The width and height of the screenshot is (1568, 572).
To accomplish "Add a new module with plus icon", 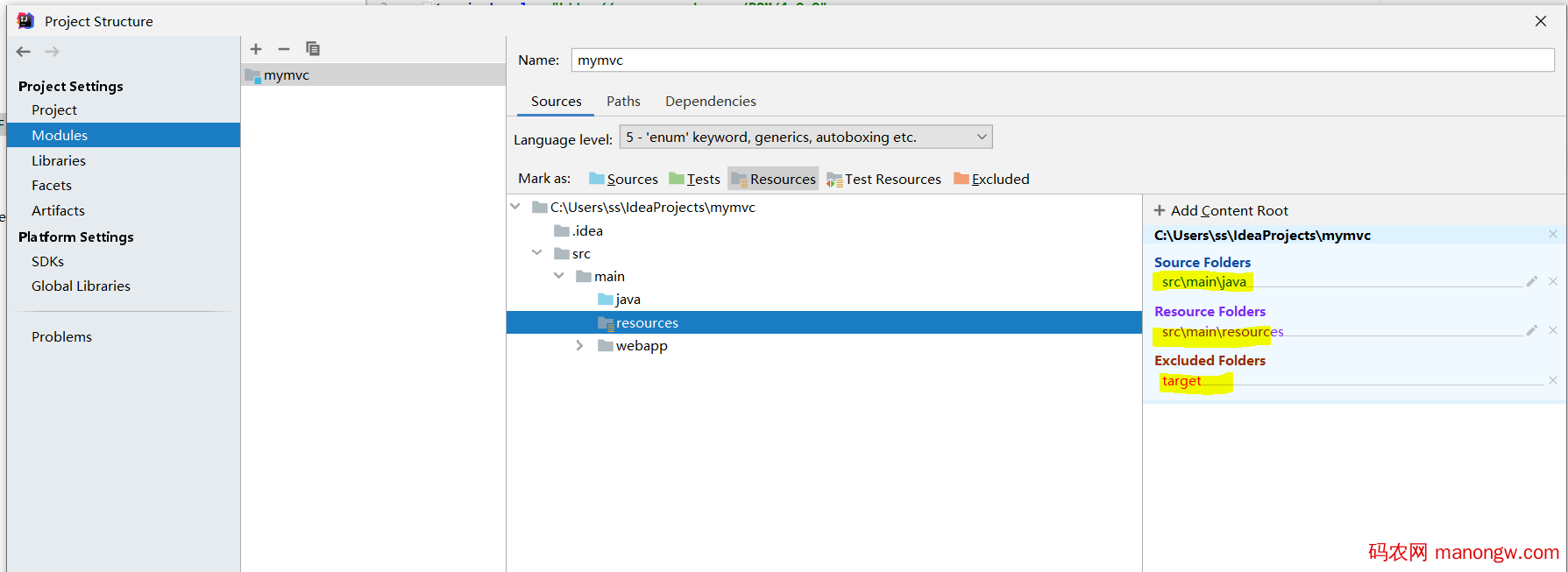I will click(x=256, y=49).
